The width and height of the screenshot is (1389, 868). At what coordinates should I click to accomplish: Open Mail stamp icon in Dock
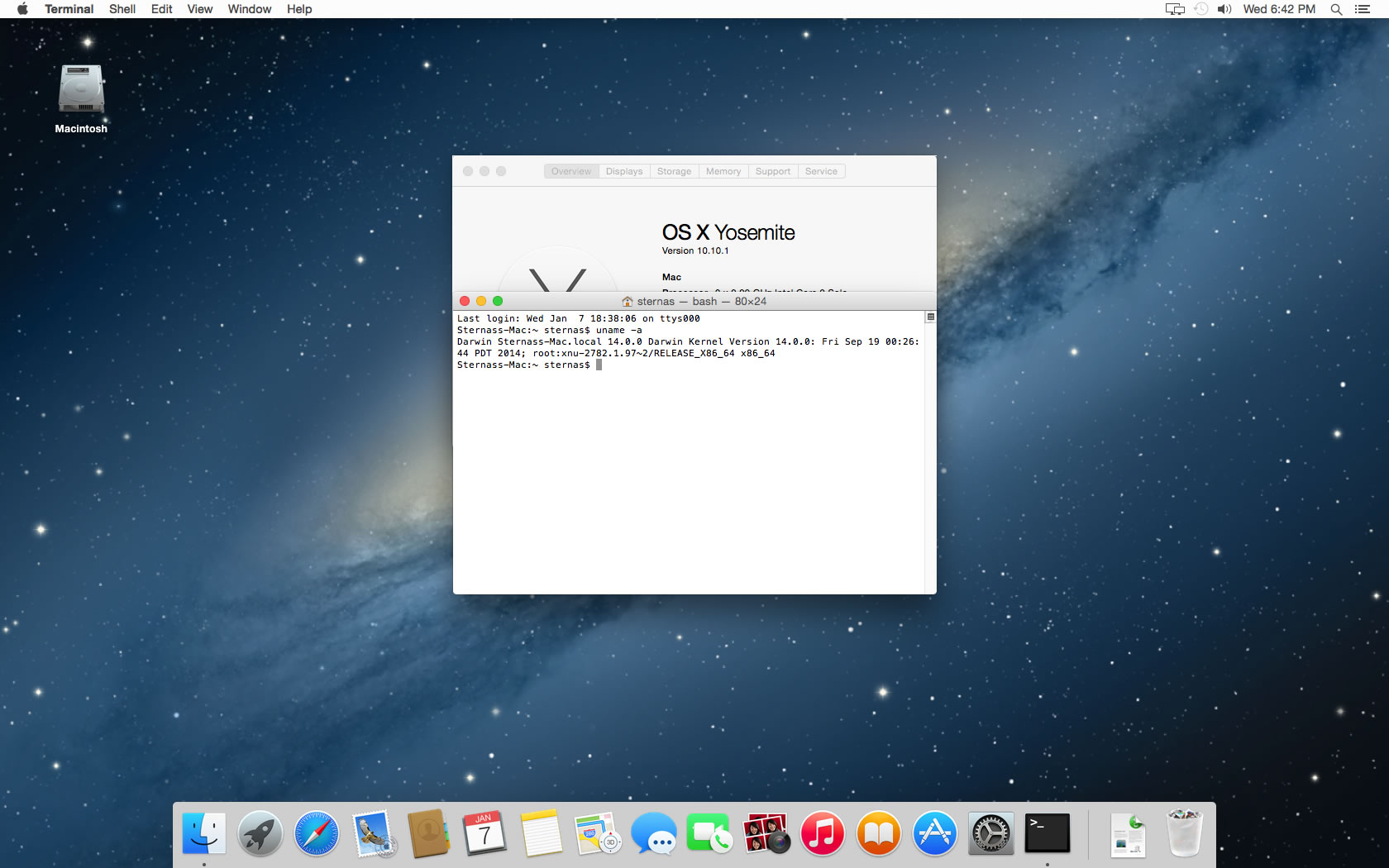click(x=374, y=833)
